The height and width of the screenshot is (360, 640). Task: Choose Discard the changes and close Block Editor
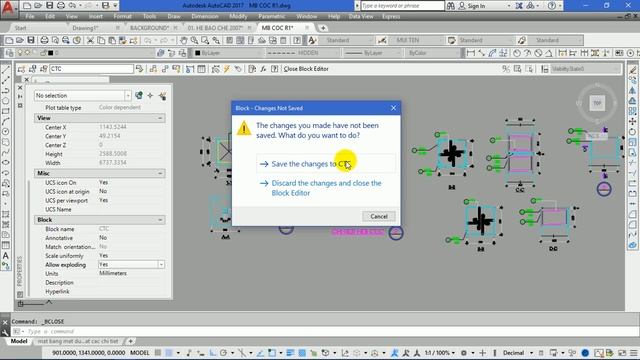(326, 188)
